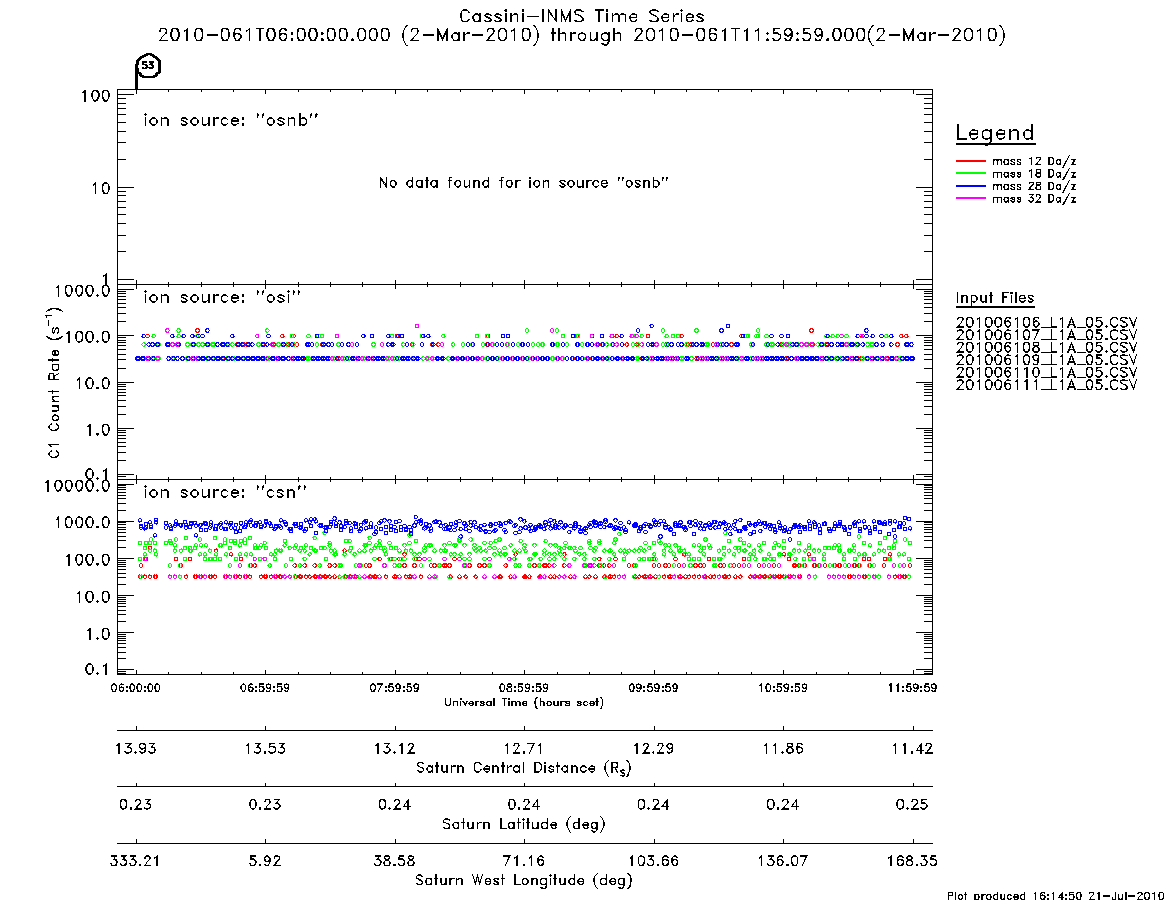Click the 12.29 distance value

coord(653,748)
